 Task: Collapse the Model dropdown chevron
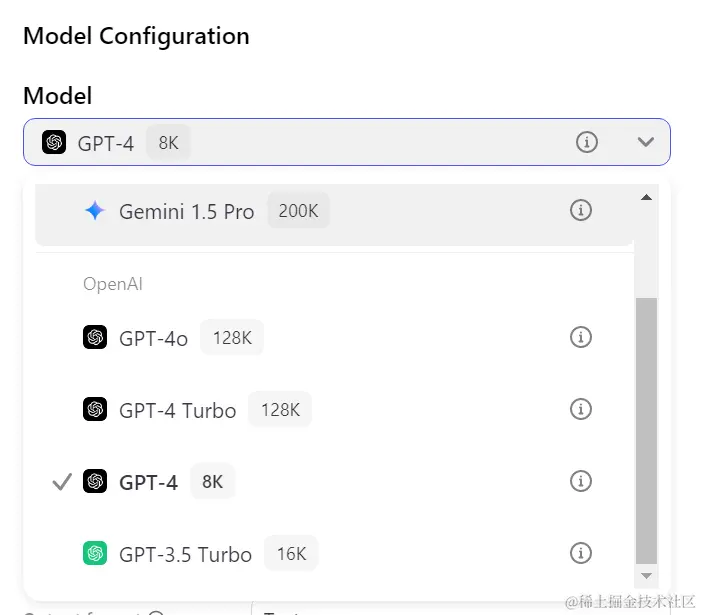click(x=646, y=142)
